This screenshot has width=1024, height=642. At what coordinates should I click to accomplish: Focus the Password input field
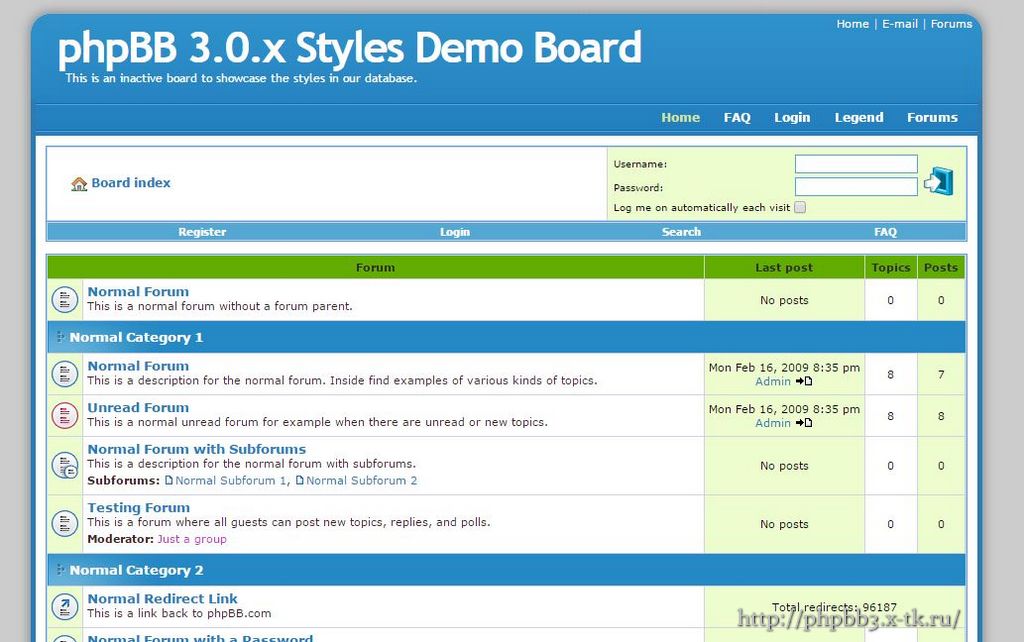click(x=856, y=187)
